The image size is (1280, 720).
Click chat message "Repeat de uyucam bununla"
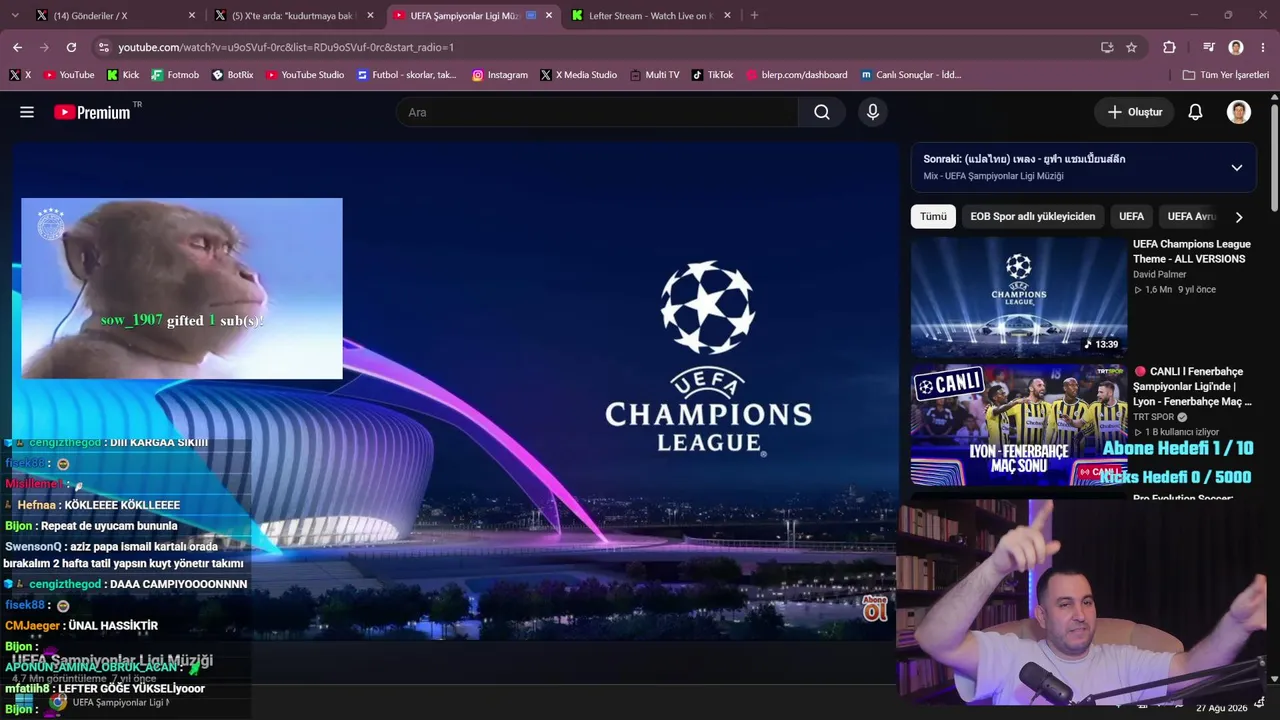click(x=109, y=526)
